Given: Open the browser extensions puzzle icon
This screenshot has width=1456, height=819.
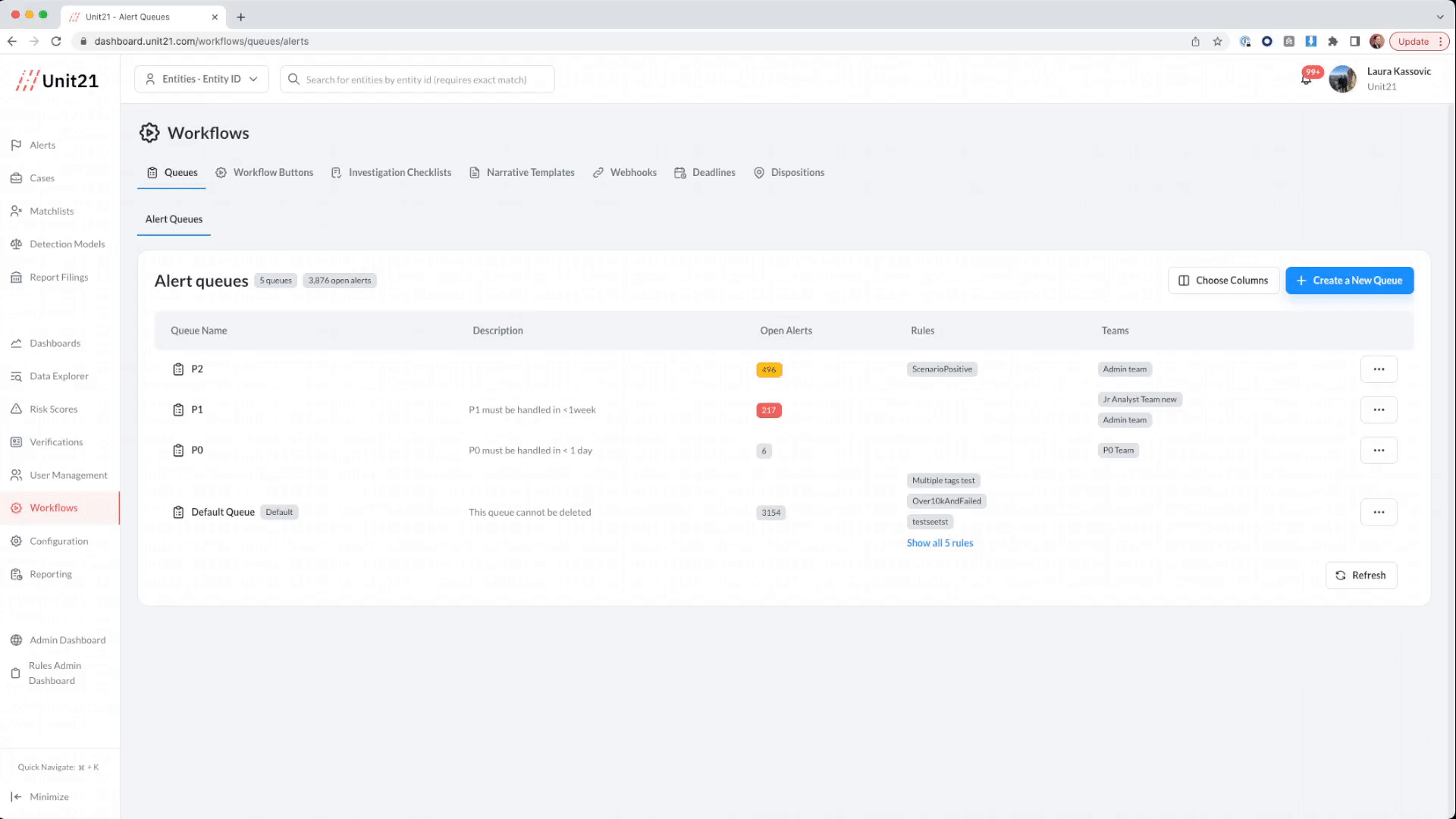Looking at the screenshot, I should pyautogui.click(x=1332, y=42).
